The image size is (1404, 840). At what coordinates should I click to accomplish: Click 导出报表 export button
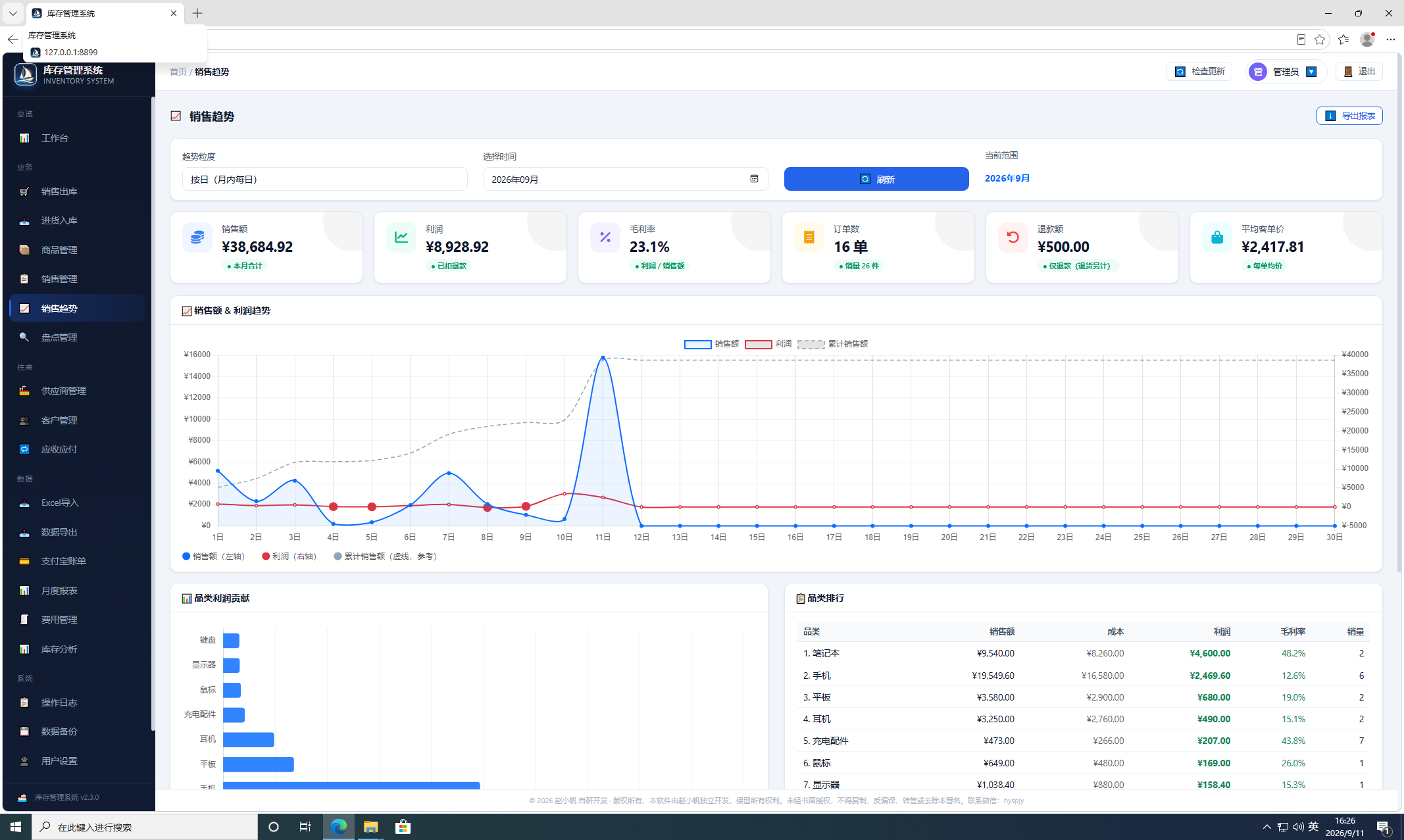click(1349, 116)
